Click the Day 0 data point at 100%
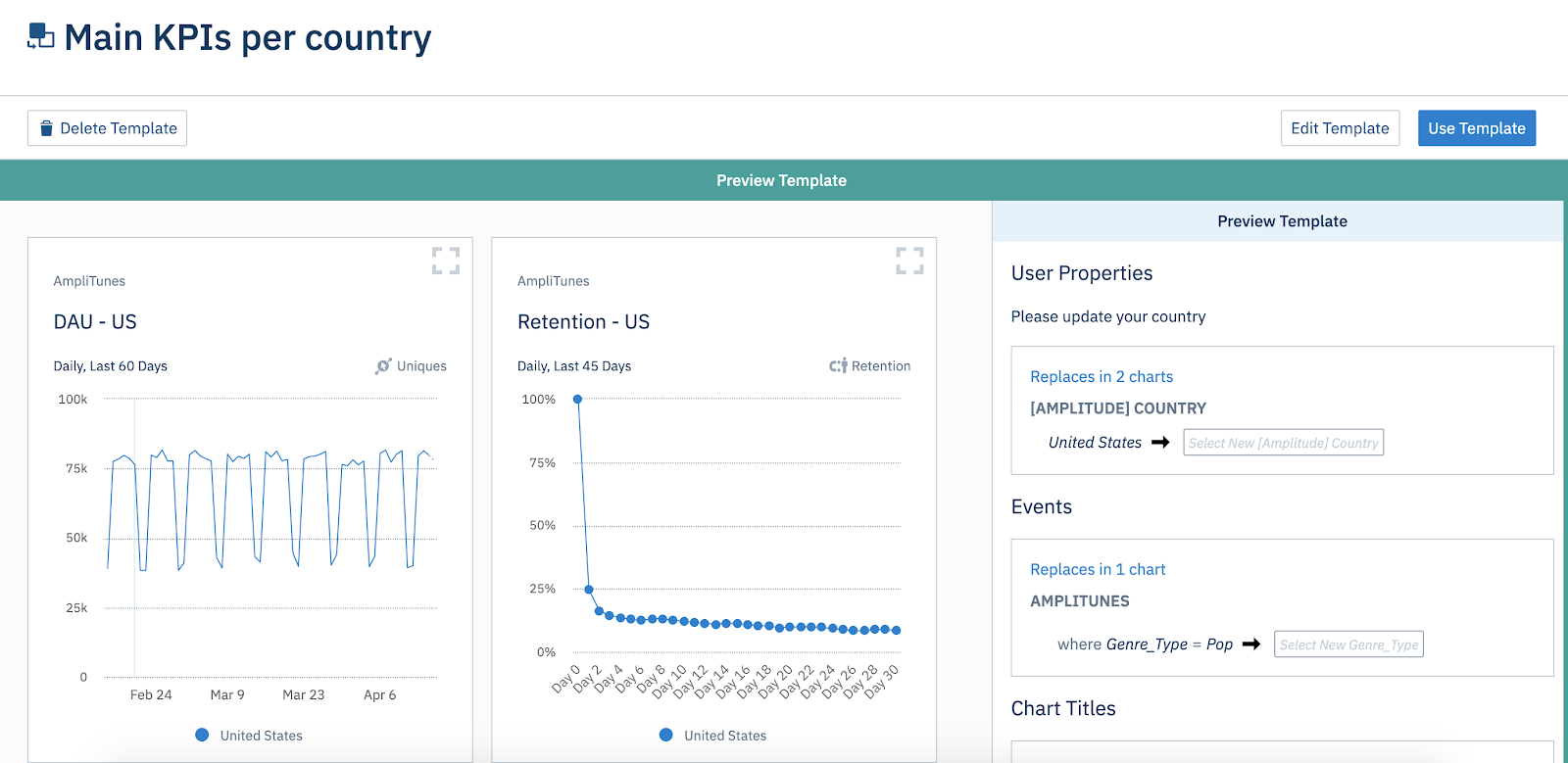The height and width of the screenshot is (763, 1568). (x=578, y=400)
